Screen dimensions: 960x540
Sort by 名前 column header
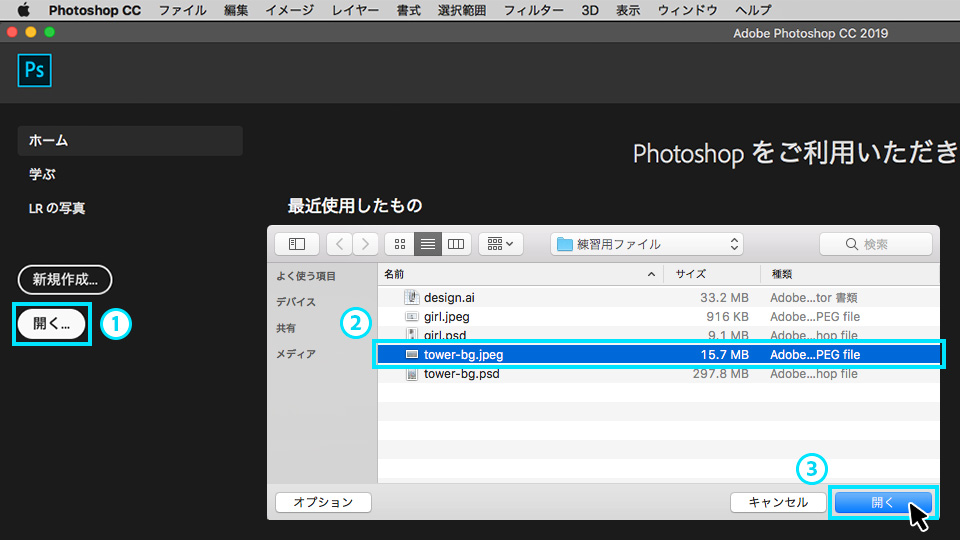(x=394, y=274)
